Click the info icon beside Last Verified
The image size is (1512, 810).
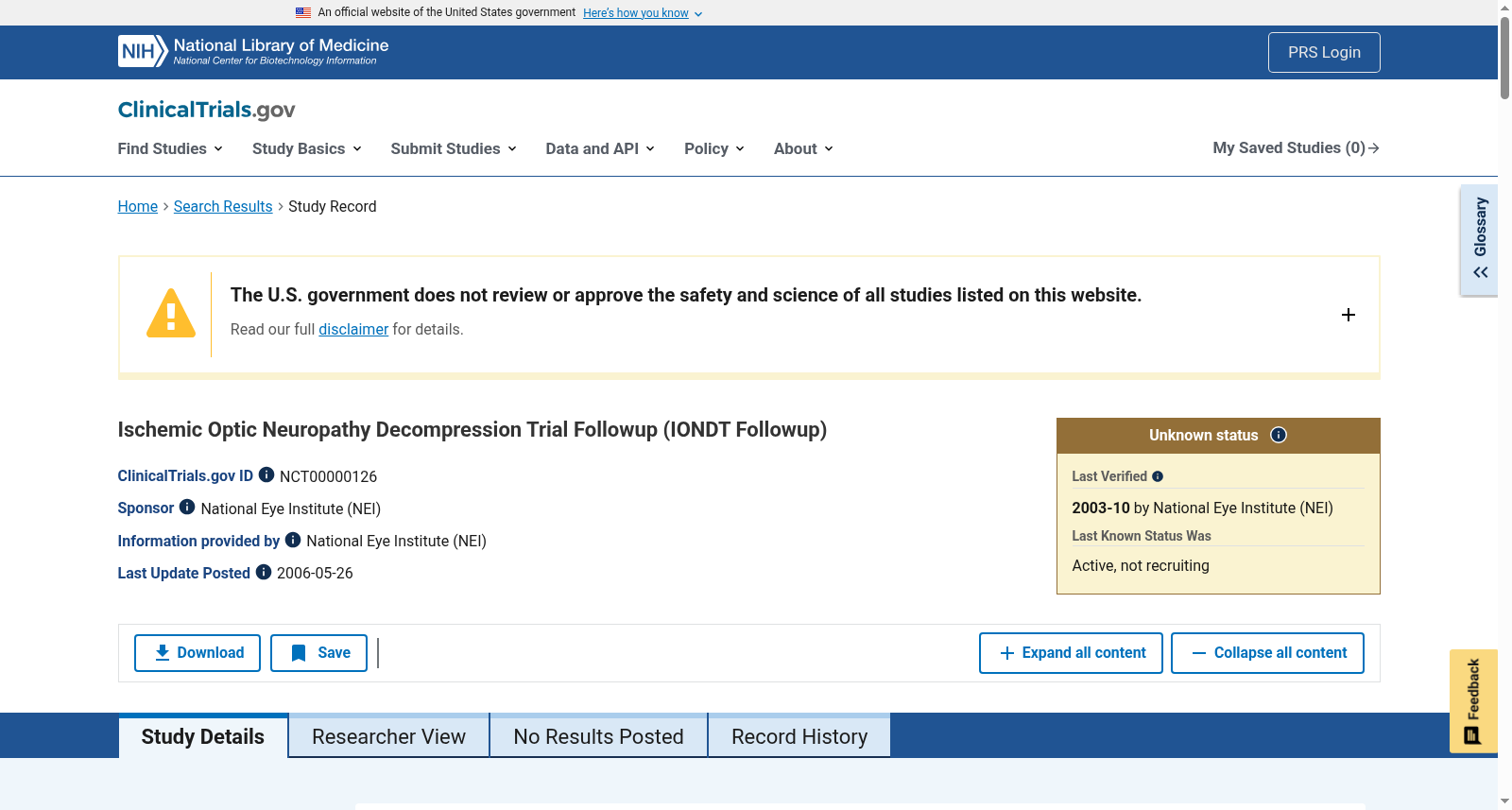pyautogui.click(x=1158, y=476)
